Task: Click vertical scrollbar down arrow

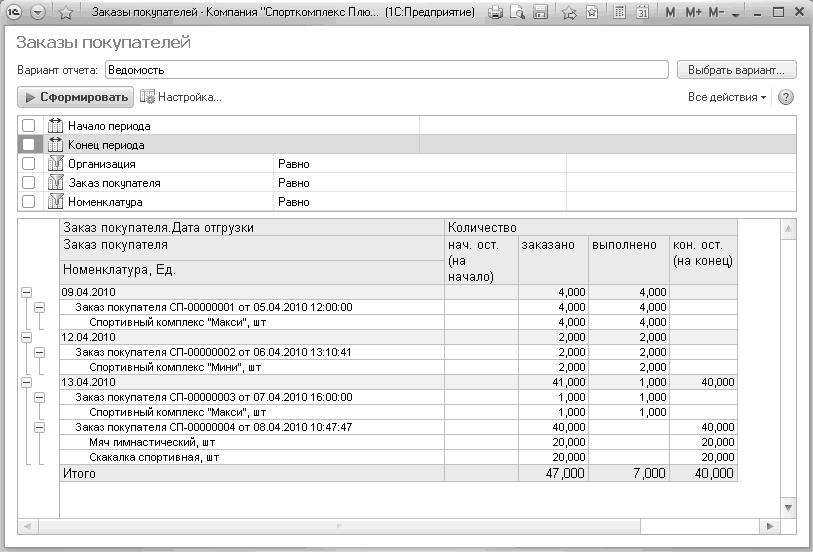Action: 788,507
